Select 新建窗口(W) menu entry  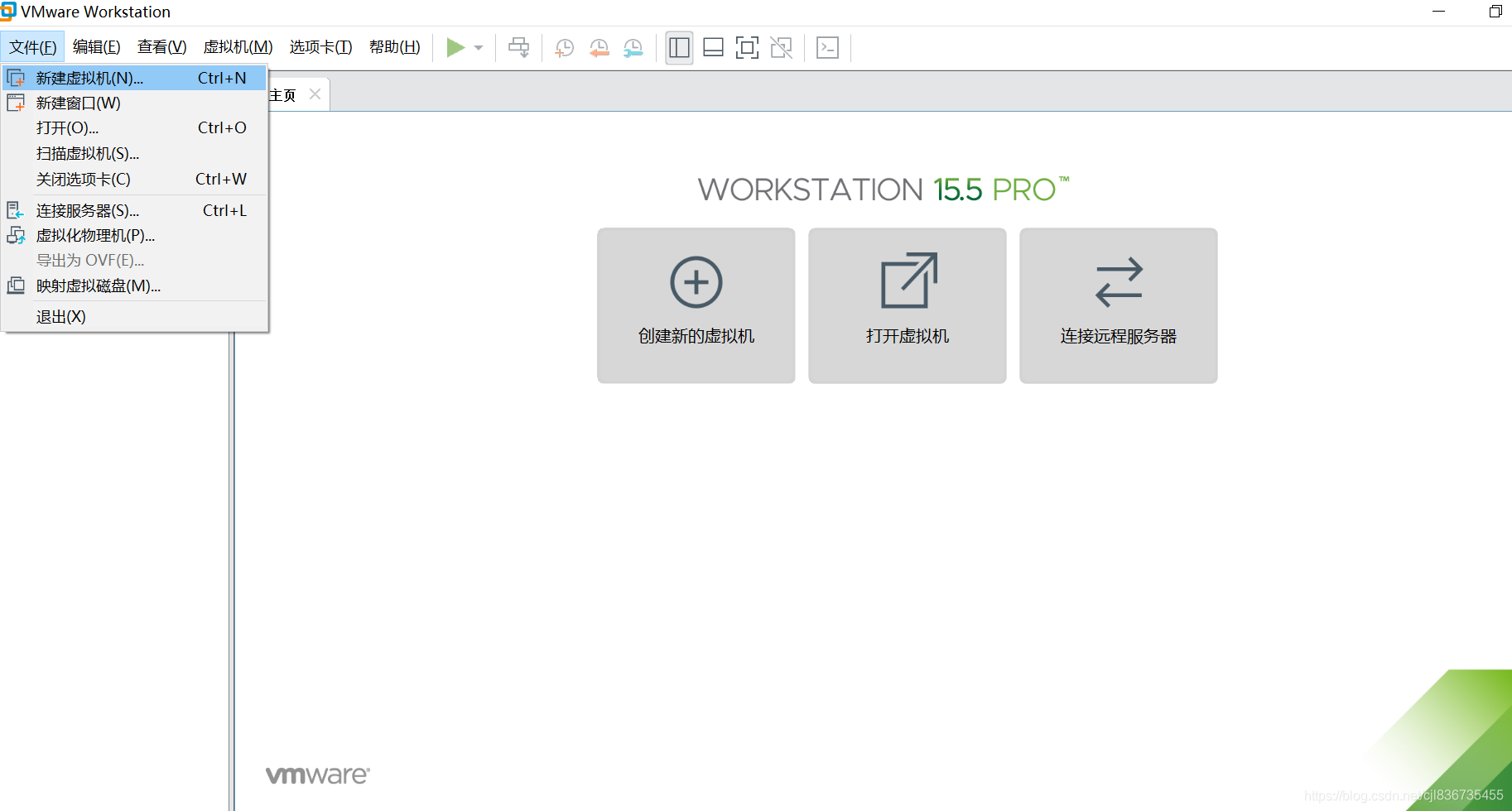click(135, 103)
